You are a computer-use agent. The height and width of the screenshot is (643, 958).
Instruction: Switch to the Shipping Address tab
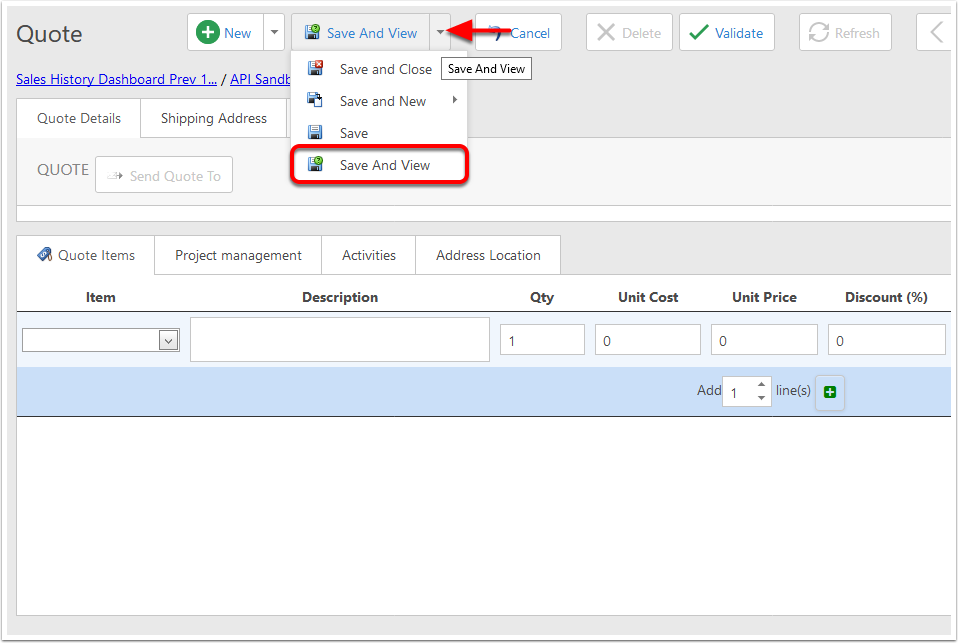point(214,119)
